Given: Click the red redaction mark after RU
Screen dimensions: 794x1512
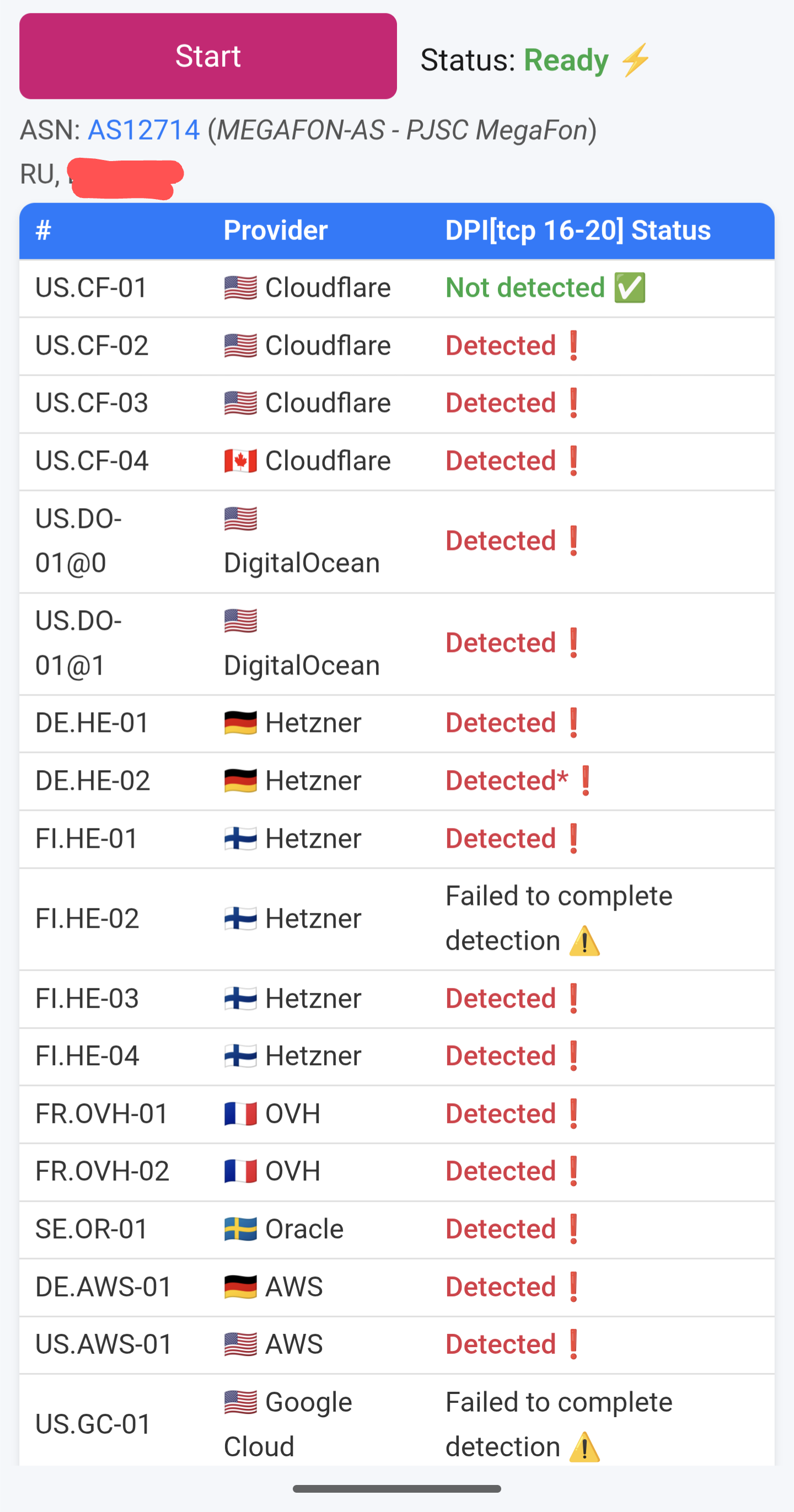Looking at the screenshot, I should click(125, 177).
